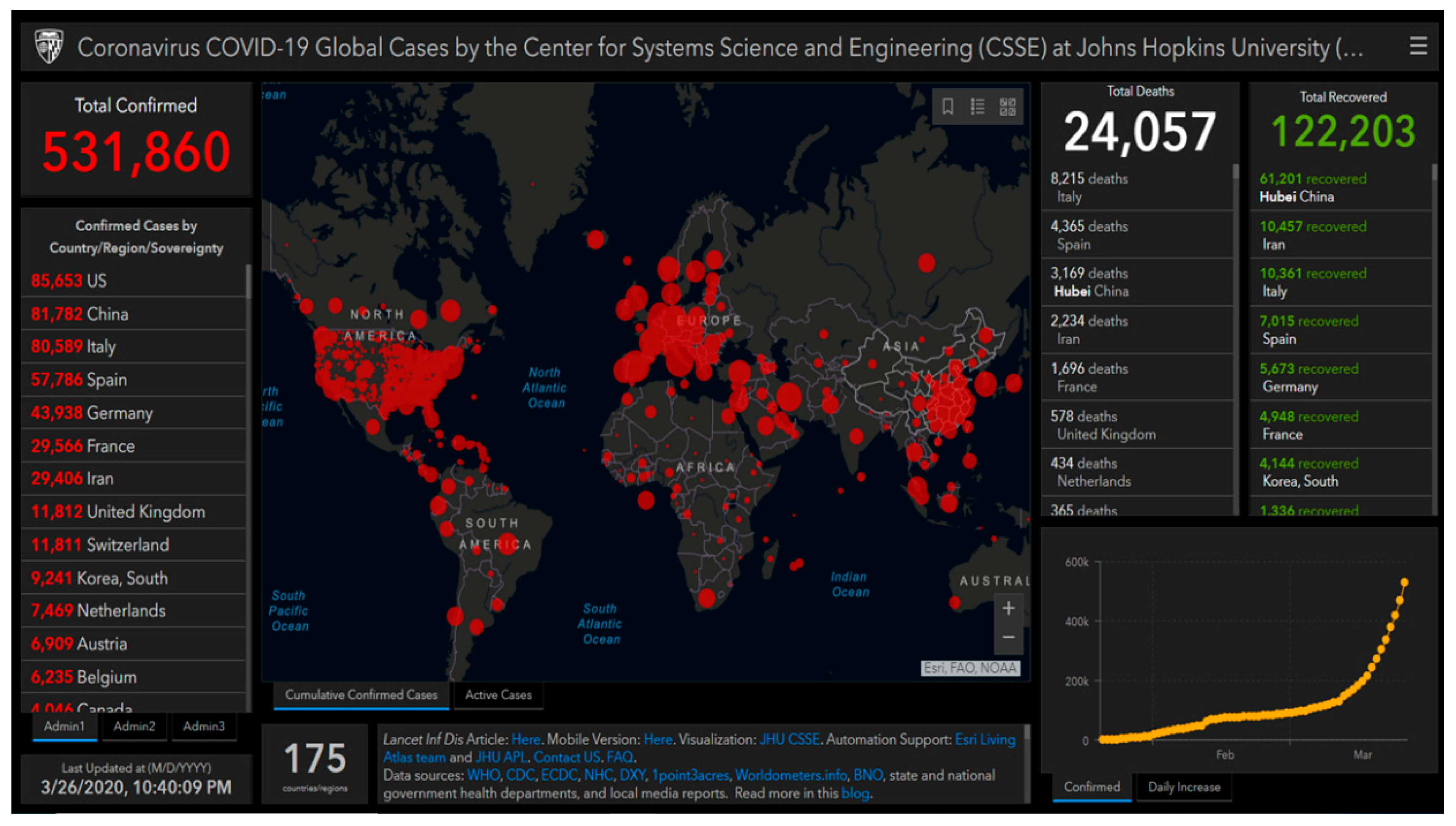Open the Mobile Version Here link
Image resolution: width=1456 pixels, height=826 pixels.
tap(658, 740)
